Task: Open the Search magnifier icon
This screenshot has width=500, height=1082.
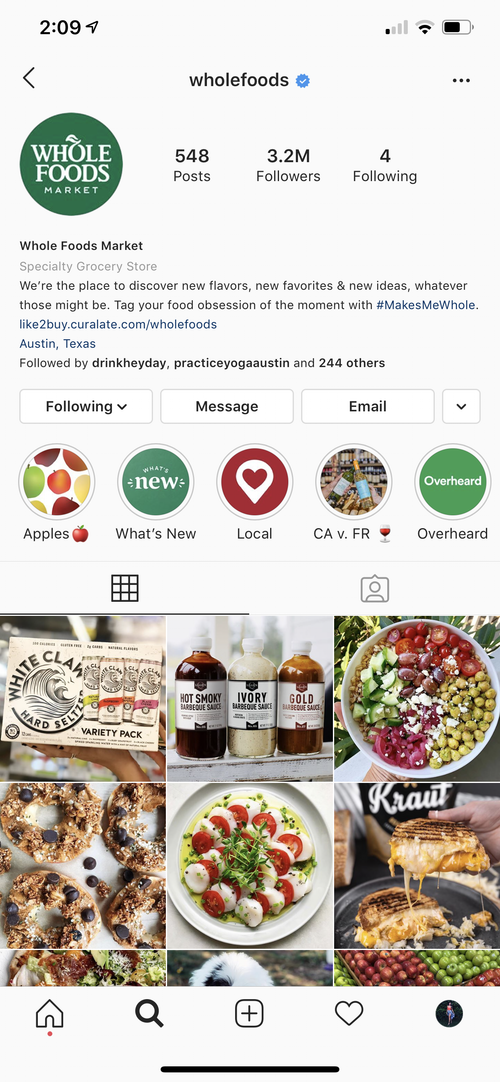Action: pos(149,1014)
